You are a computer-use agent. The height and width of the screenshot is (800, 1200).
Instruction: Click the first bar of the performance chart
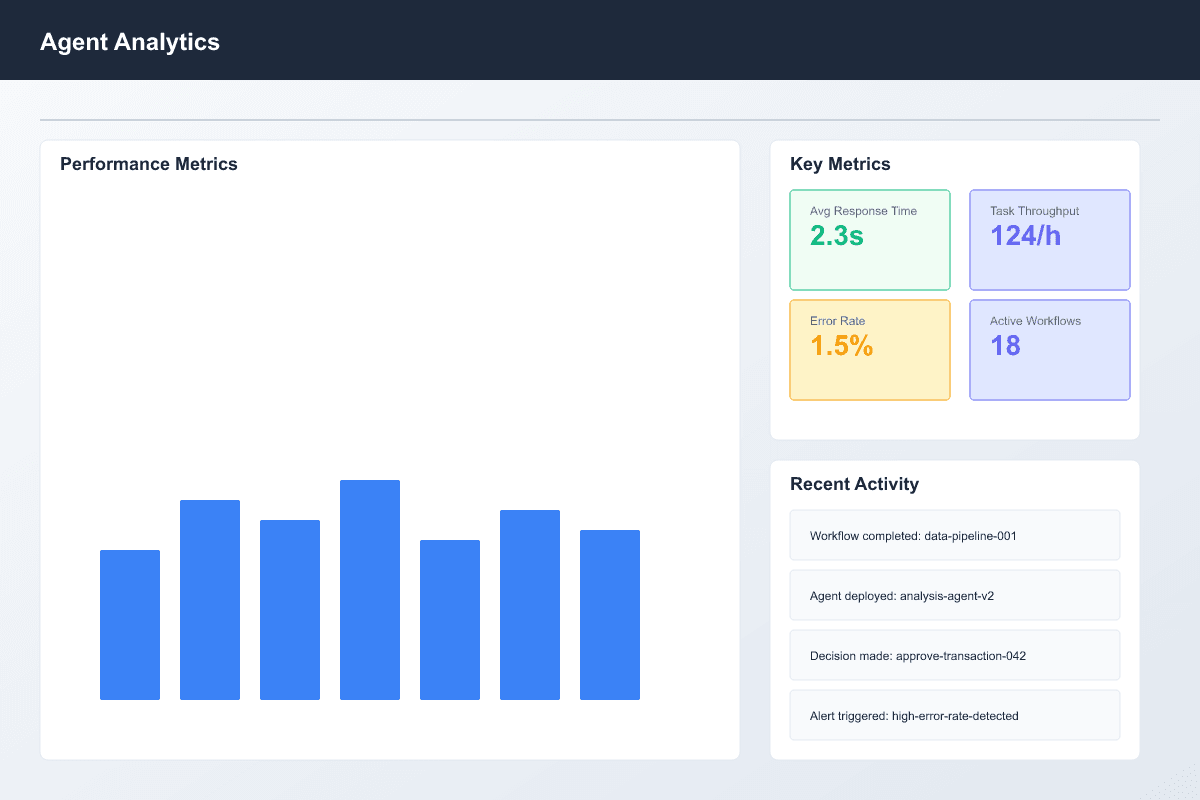point(130,624)
